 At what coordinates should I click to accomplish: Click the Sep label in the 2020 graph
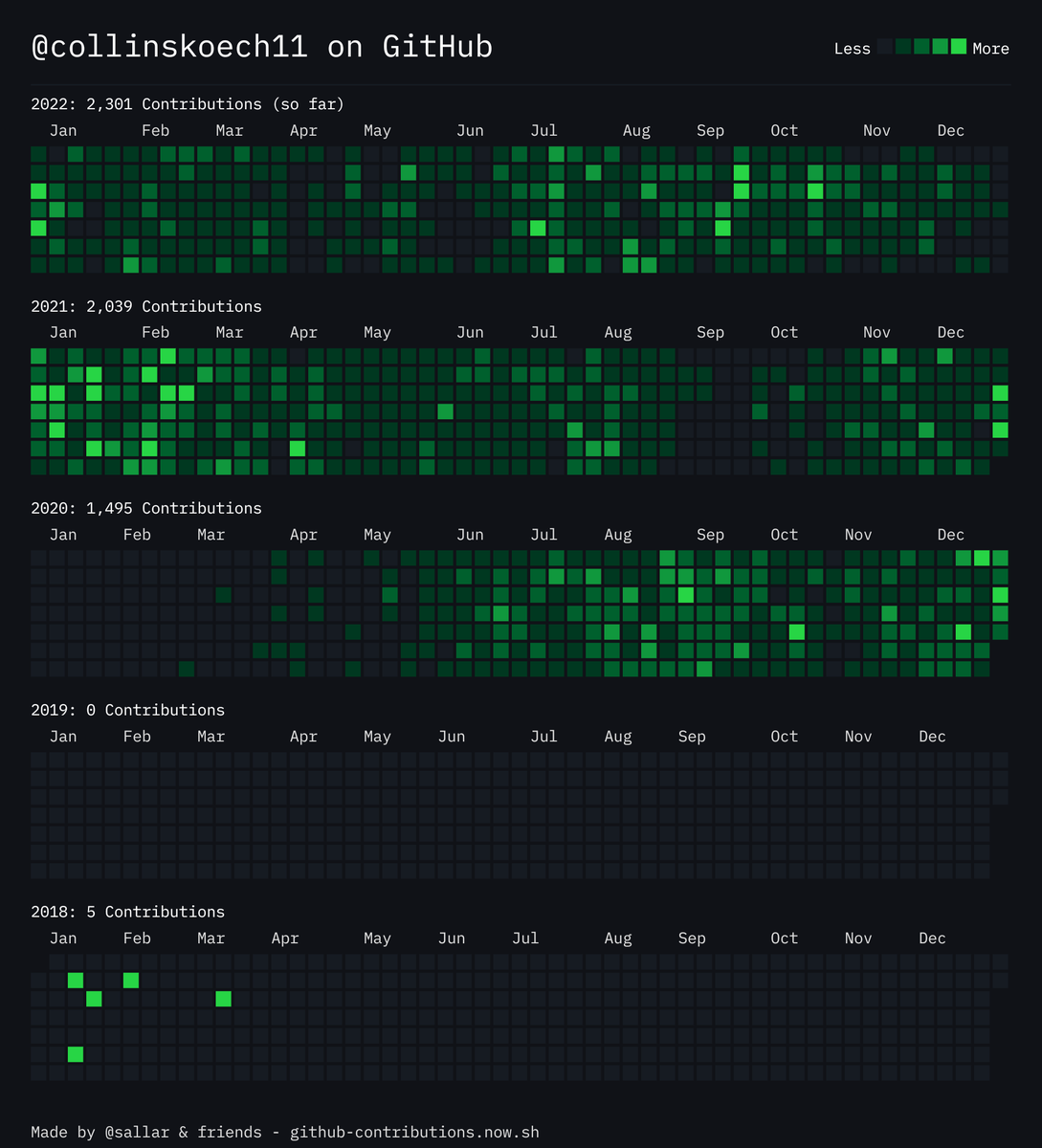pyautogui.click(x=710, y=535)
